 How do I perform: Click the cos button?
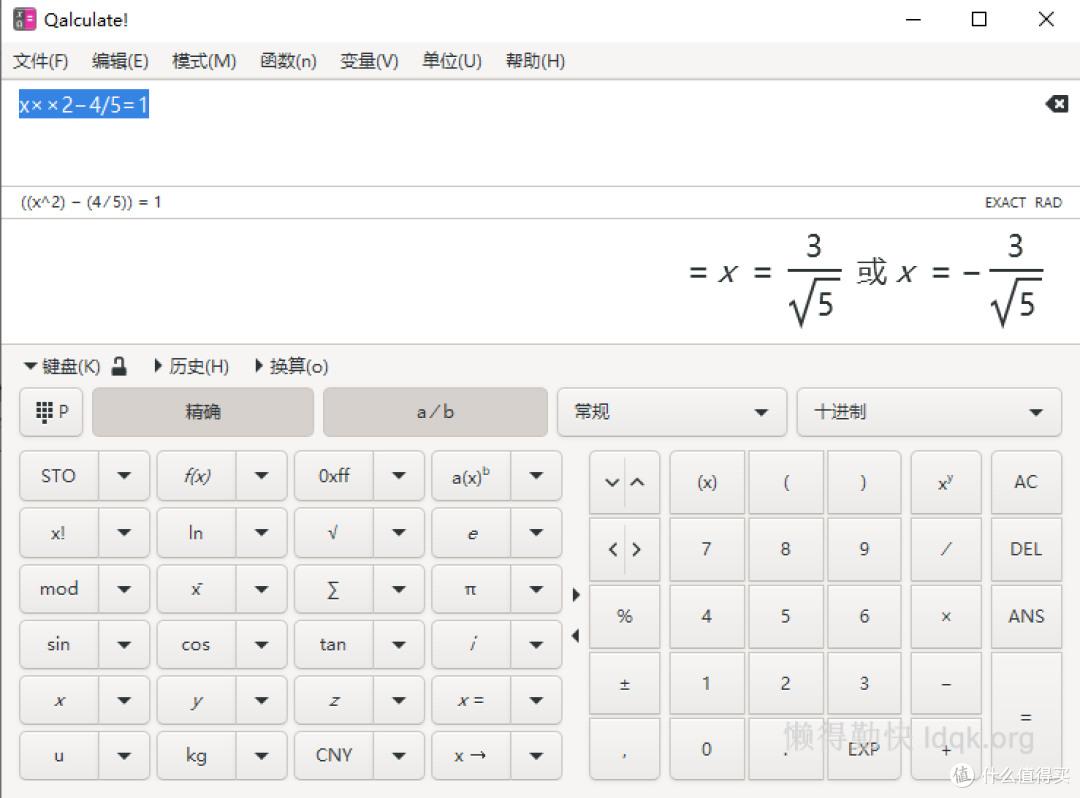pyautogui.click(x=197, y=644)
